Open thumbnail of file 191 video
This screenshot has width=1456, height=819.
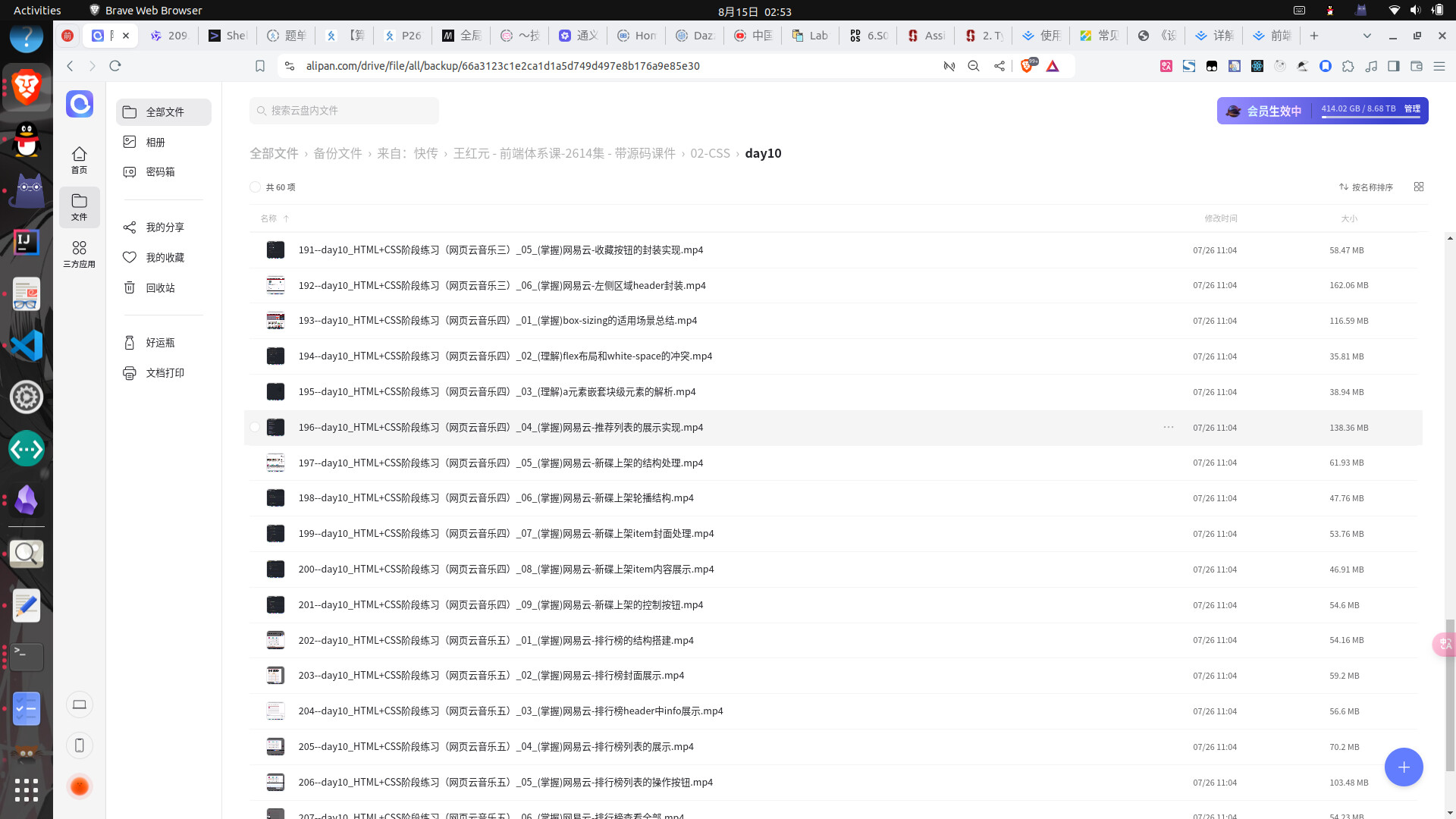tap(275, 250)
